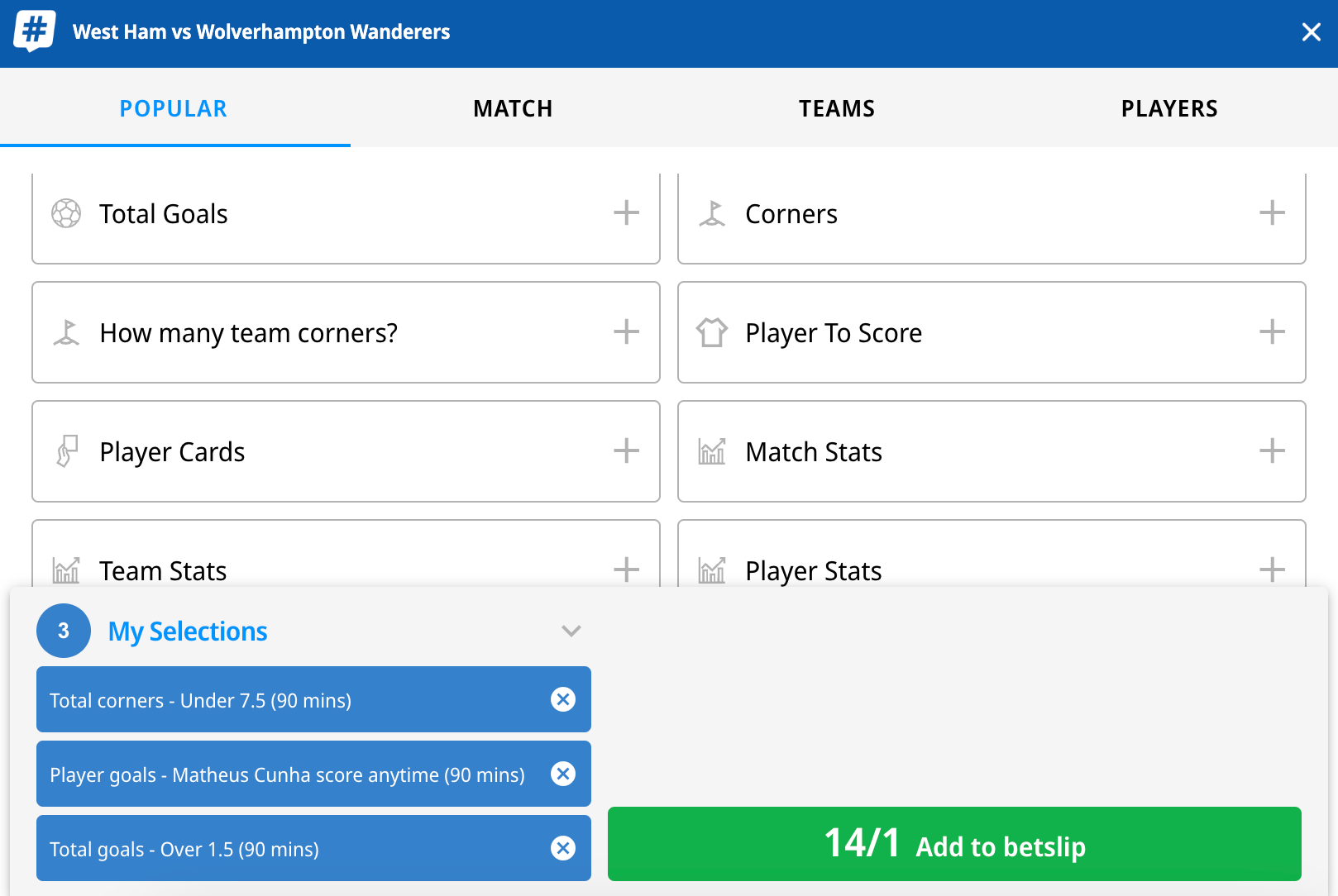Click the shirt icon beside Player To Score
This screenshot has height=896, width=1338.
pos(712,332)
